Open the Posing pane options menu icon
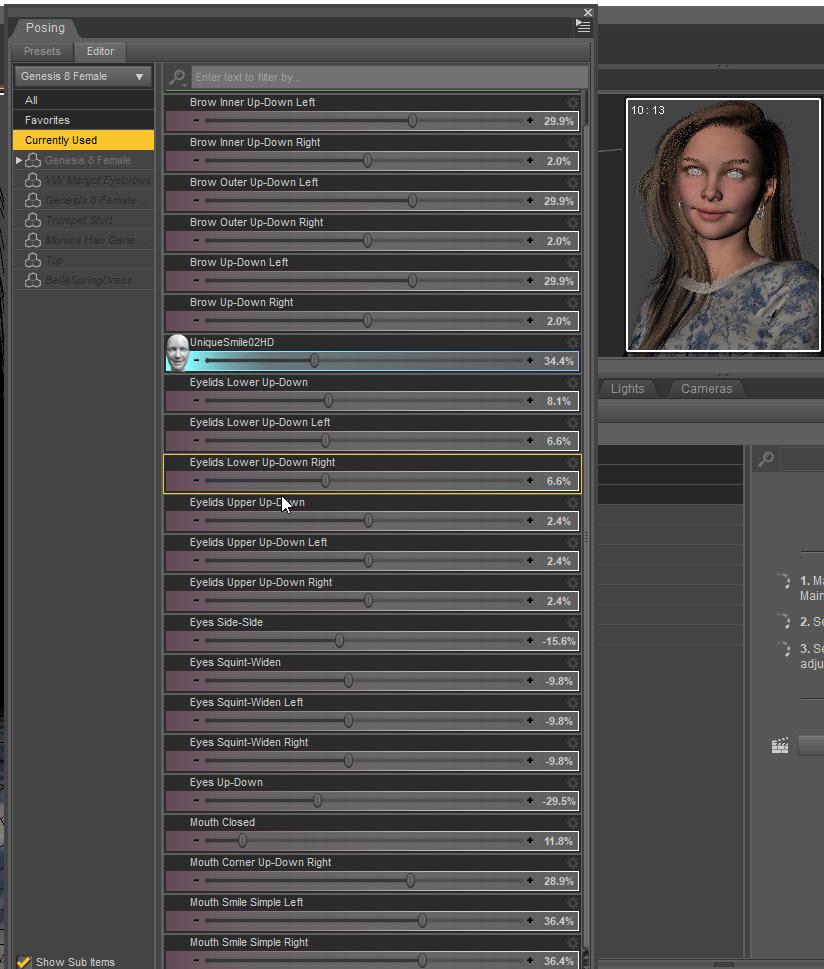The image size is (824, 969). (583, 26)
